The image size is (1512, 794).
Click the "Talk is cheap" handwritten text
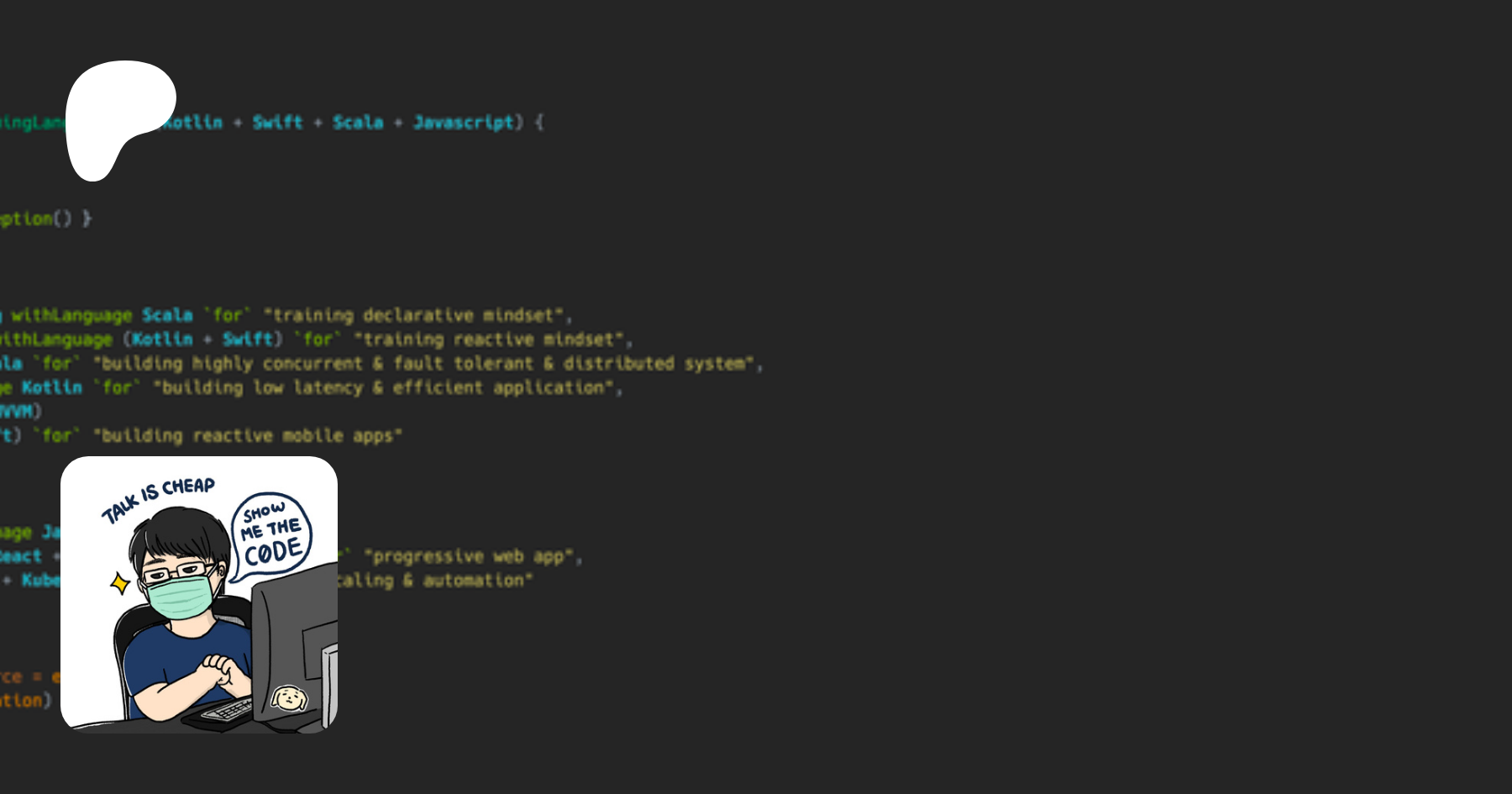click(158, 499)
